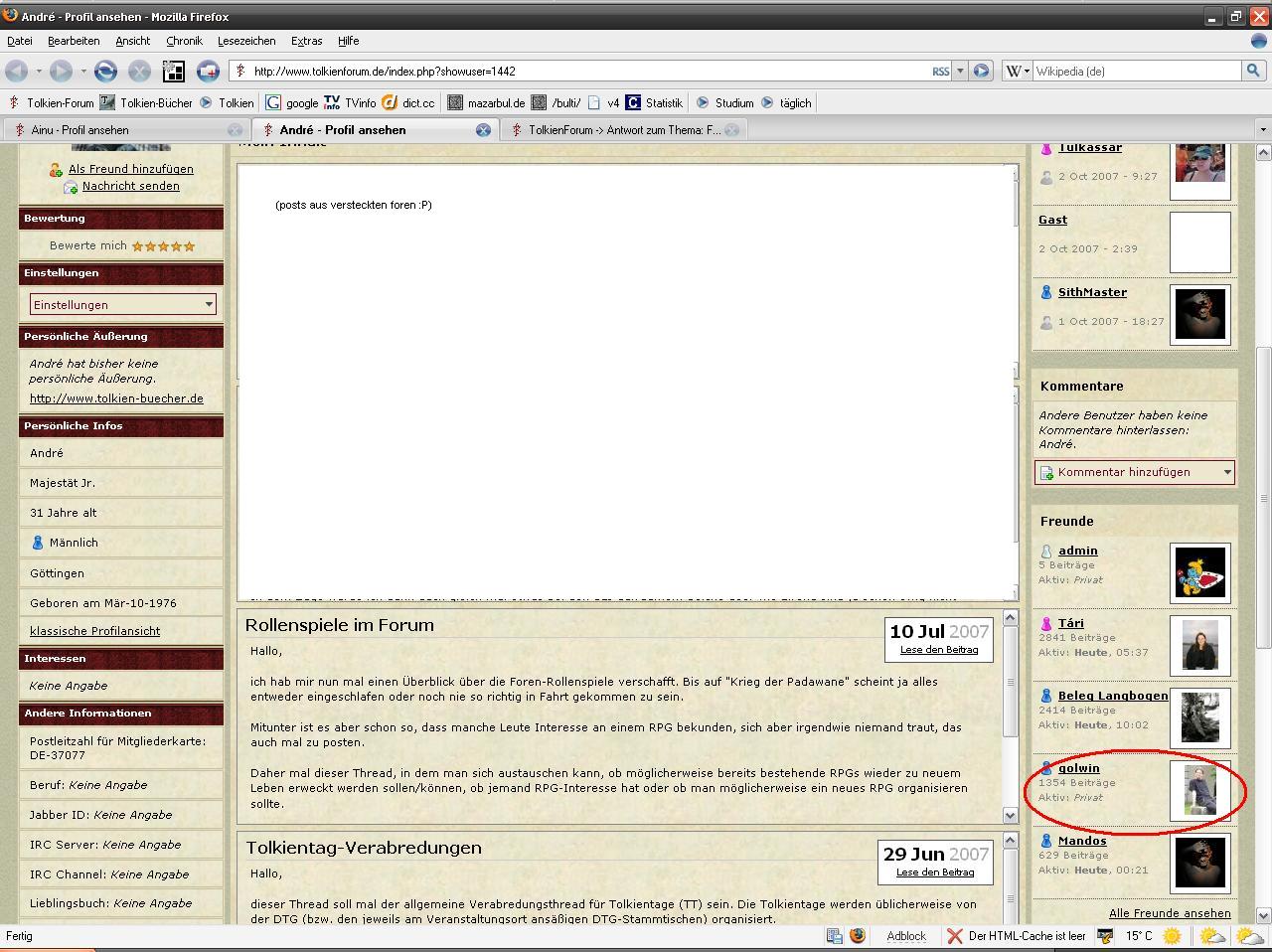
Task: Click Lese den Beitrag for 29 Jun 2007
Action: click(935, 873)
